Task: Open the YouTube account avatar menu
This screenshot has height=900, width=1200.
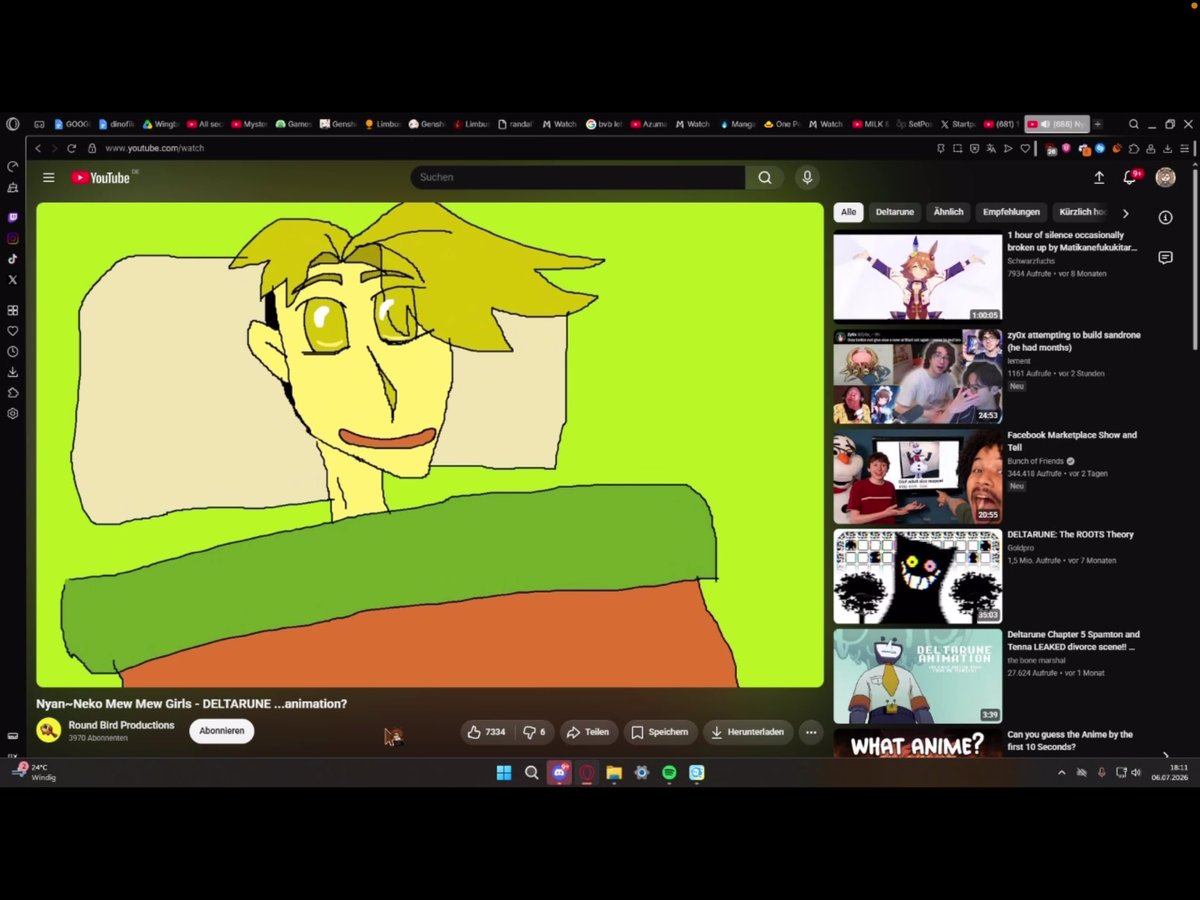Action: [1165, 177]
